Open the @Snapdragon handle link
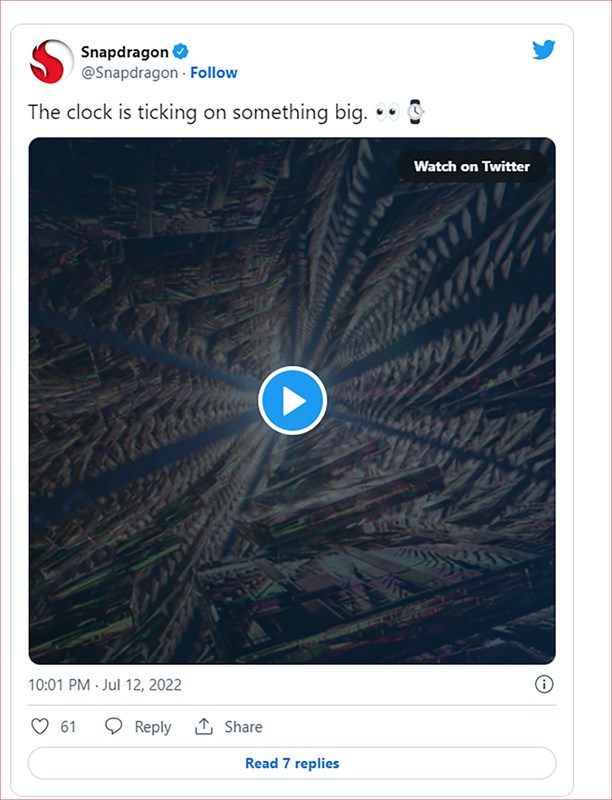 pyautogui.click(x=131, y=73)
